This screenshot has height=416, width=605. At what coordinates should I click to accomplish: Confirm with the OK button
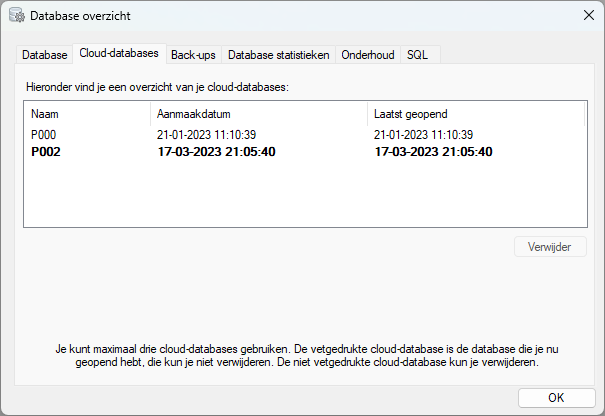[x=556, y=397]
